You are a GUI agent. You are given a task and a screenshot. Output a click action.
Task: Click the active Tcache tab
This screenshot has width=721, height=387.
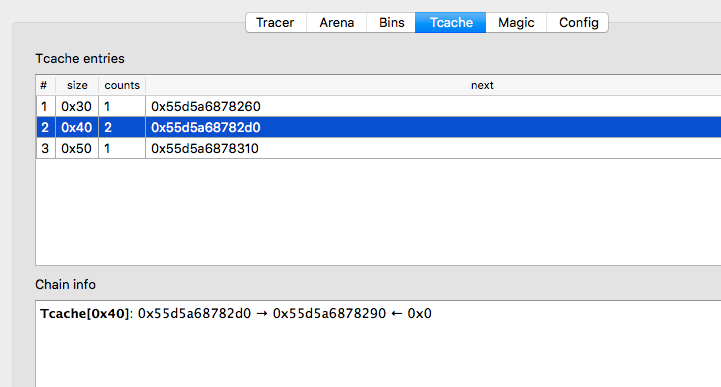(451, 23)
